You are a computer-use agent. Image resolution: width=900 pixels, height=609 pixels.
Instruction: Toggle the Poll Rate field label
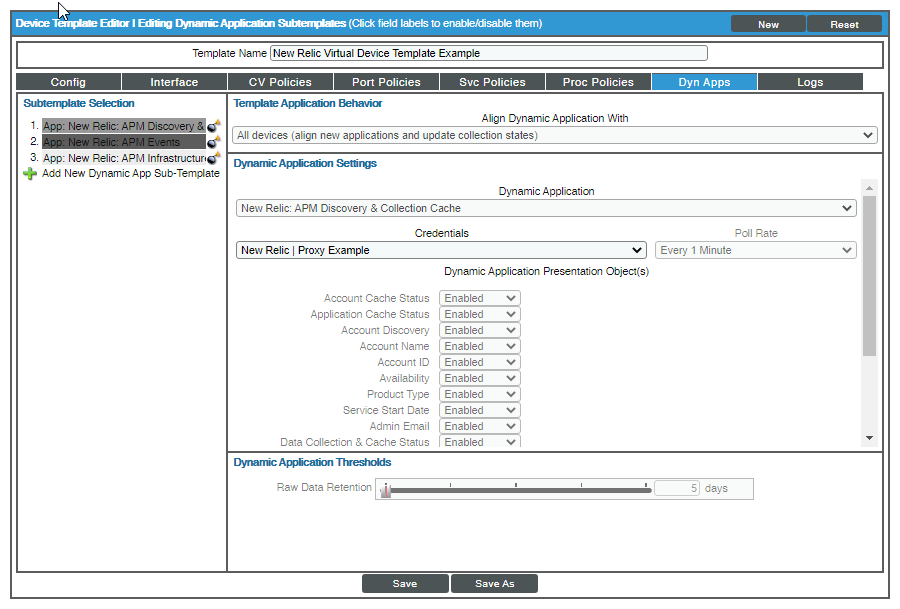pos(755,233)
